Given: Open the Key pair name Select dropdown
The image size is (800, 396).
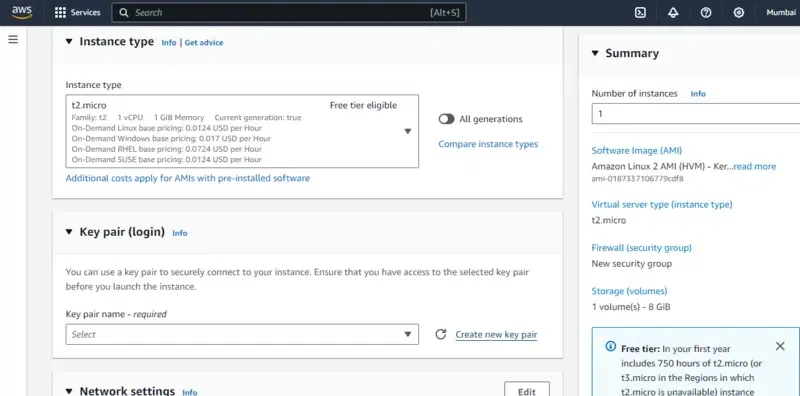Looking at the screenshot, I should 242,334.
